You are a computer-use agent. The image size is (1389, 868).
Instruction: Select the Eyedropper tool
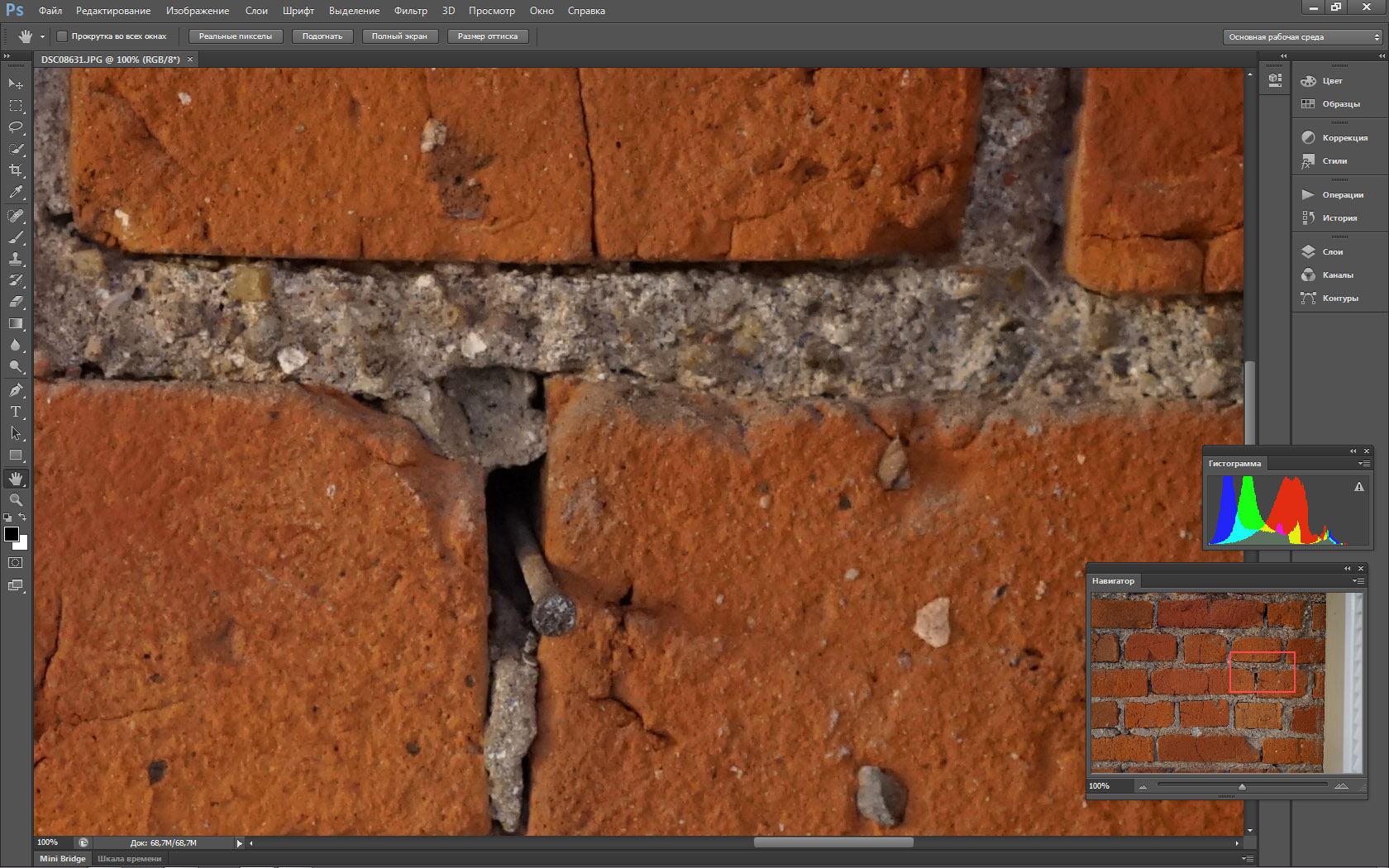click(16, 192)
